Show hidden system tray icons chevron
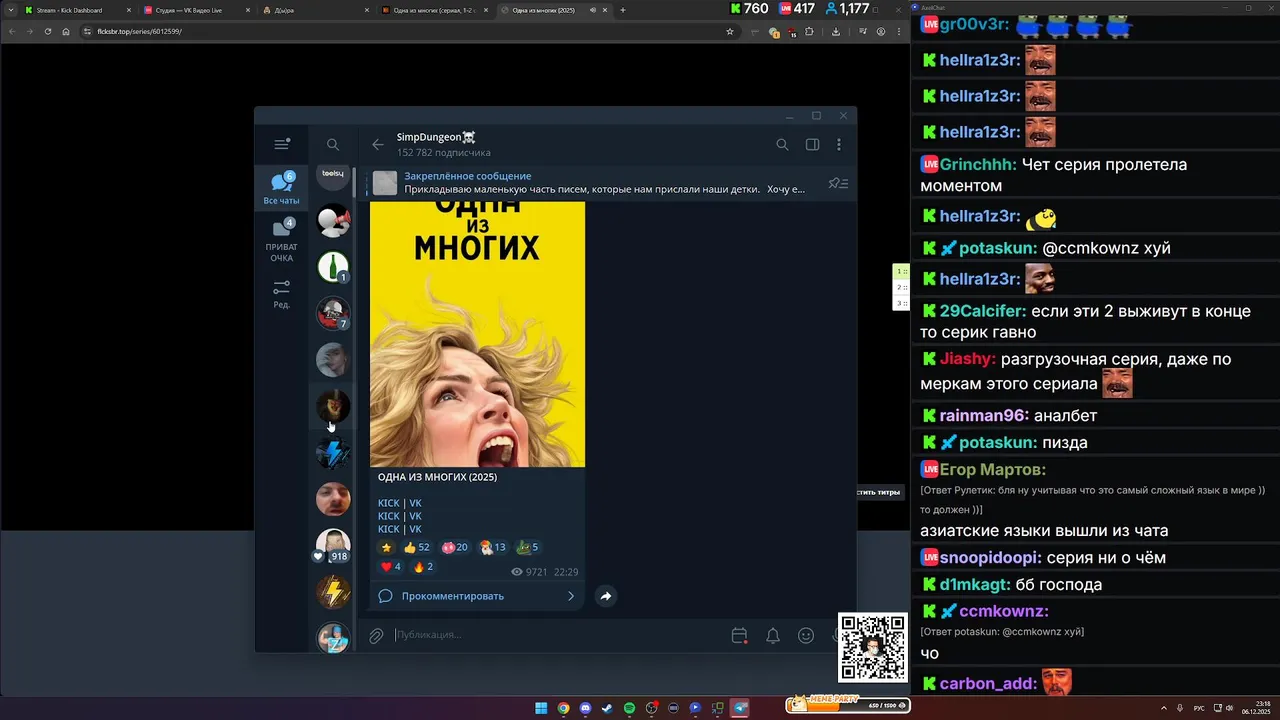This screenshot has height=720, width=1280. click(1164, 708)
